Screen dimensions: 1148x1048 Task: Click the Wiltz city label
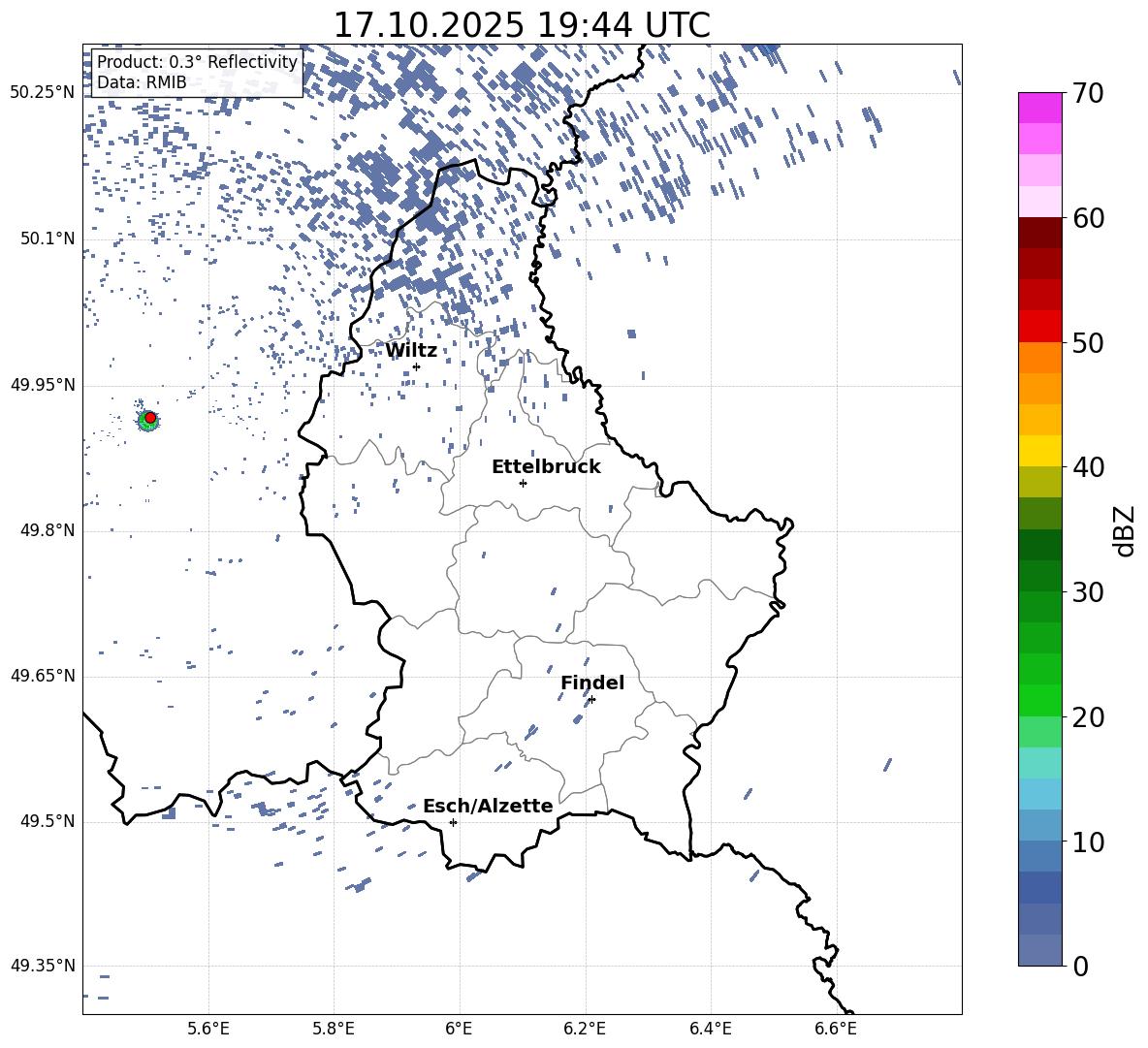[x=411, y=351]
